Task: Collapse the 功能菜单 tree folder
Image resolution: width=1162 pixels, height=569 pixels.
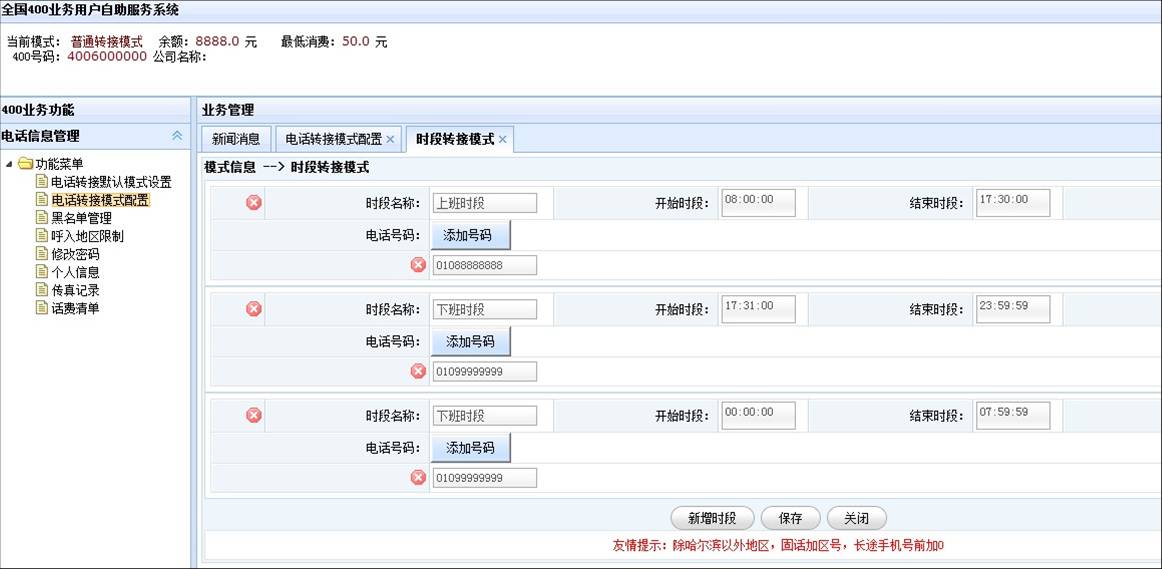Action: click(10, 164)
